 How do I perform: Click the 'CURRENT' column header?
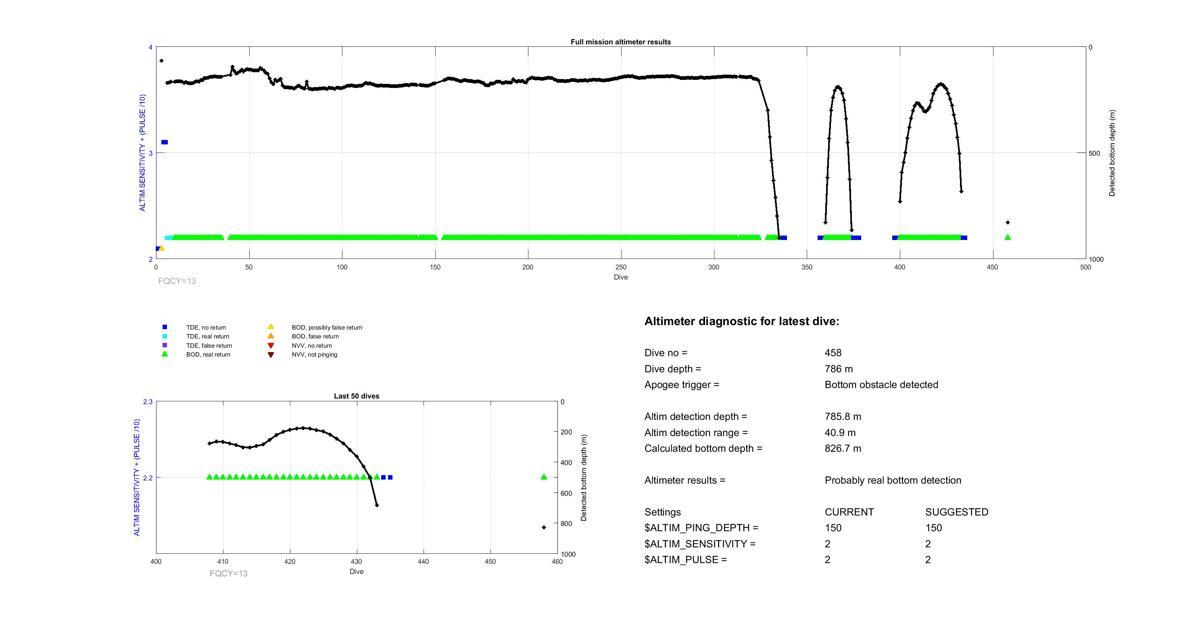pos(849,512)
